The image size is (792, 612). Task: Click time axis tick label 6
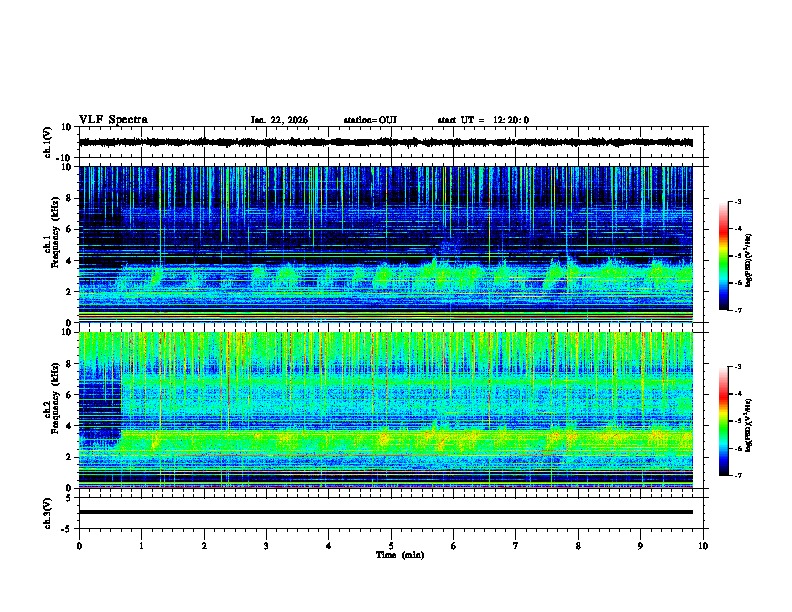point(454,546)
